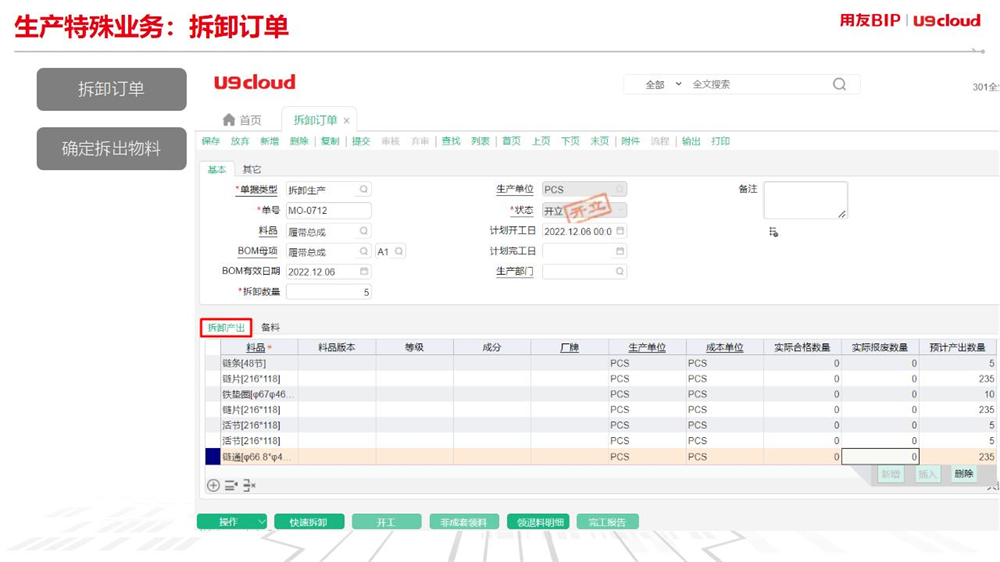
Task: Click the 快速拆卸 button
Action: click(x=309, y=522)
